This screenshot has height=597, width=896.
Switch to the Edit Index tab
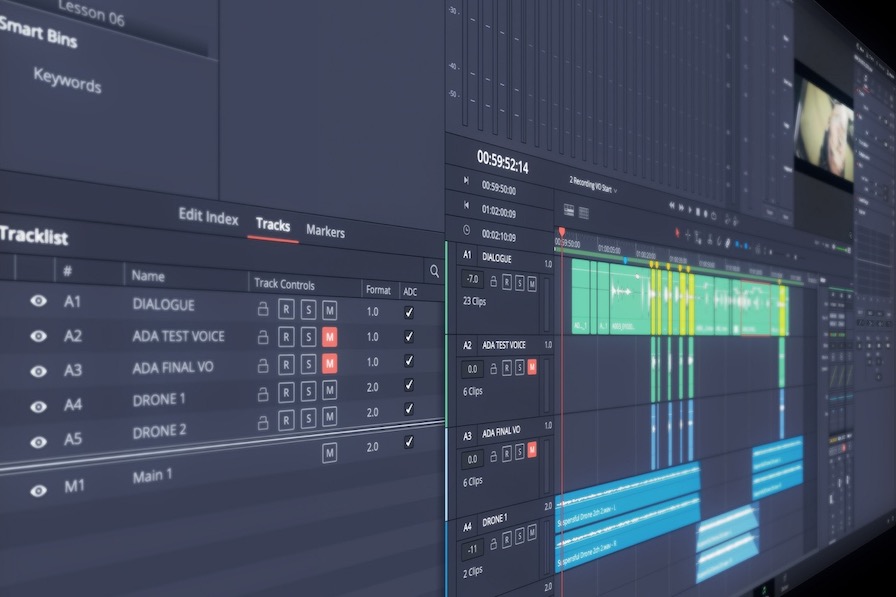(208, 216)
